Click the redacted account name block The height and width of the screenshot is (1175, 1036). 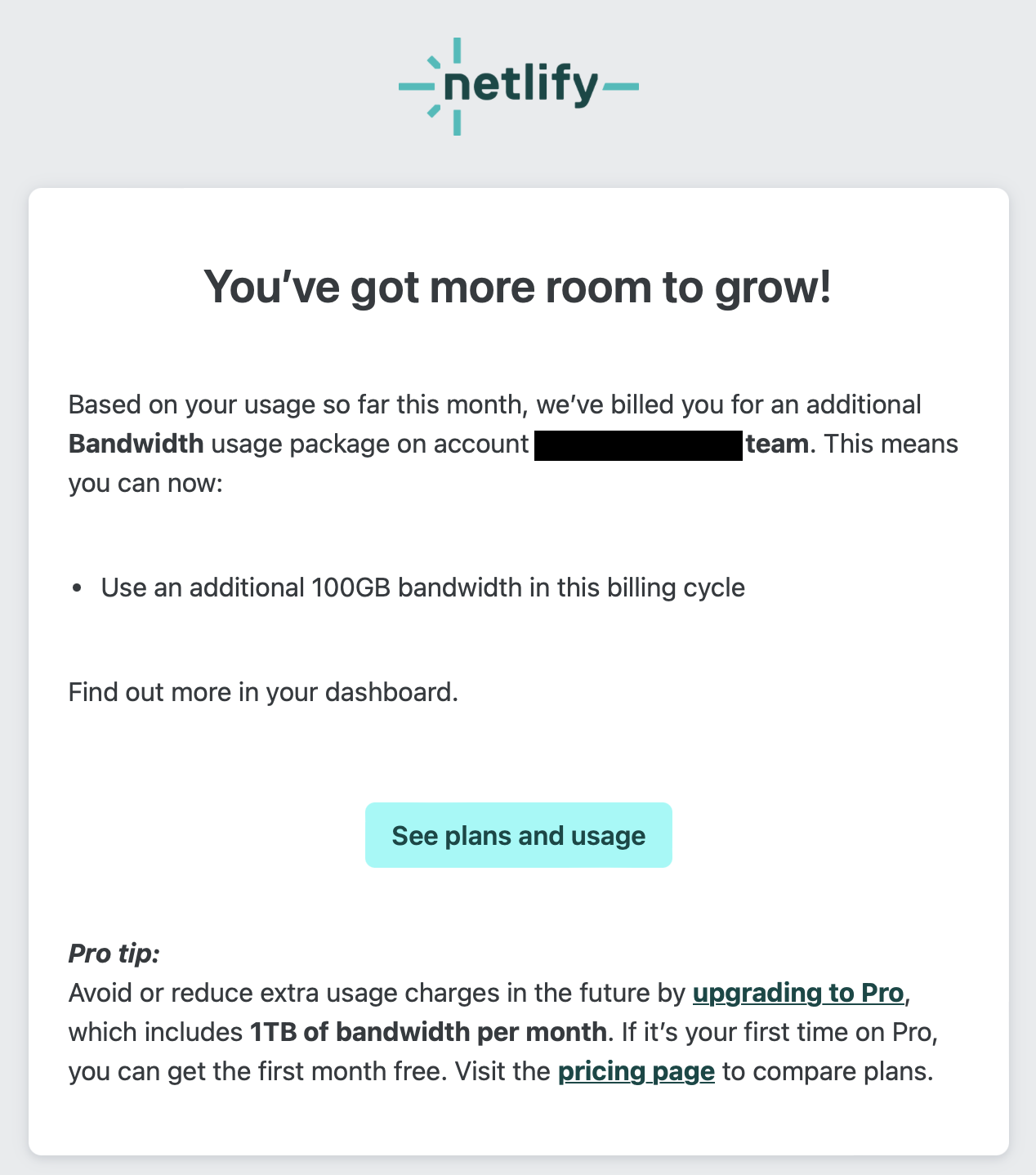(639, 445)
